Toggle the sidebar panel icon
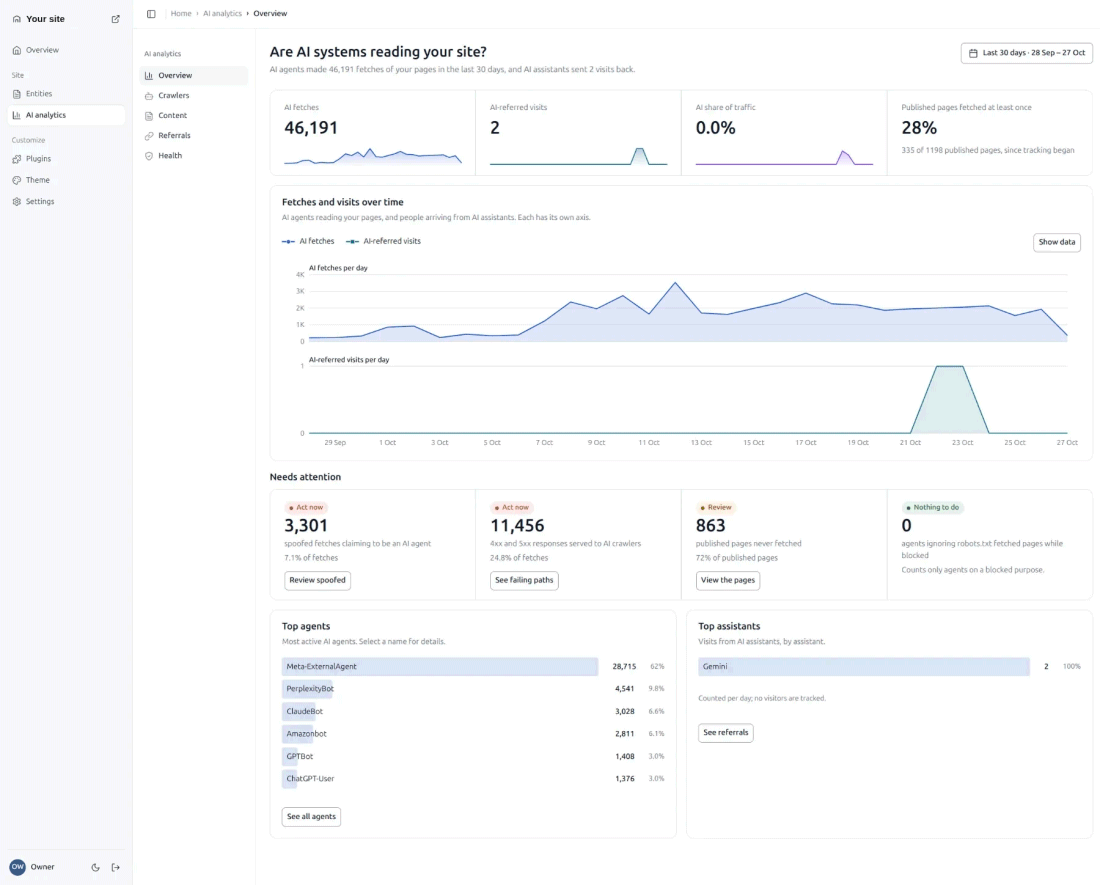Screen dimensions: 1100x885 [x=151, y=13]
